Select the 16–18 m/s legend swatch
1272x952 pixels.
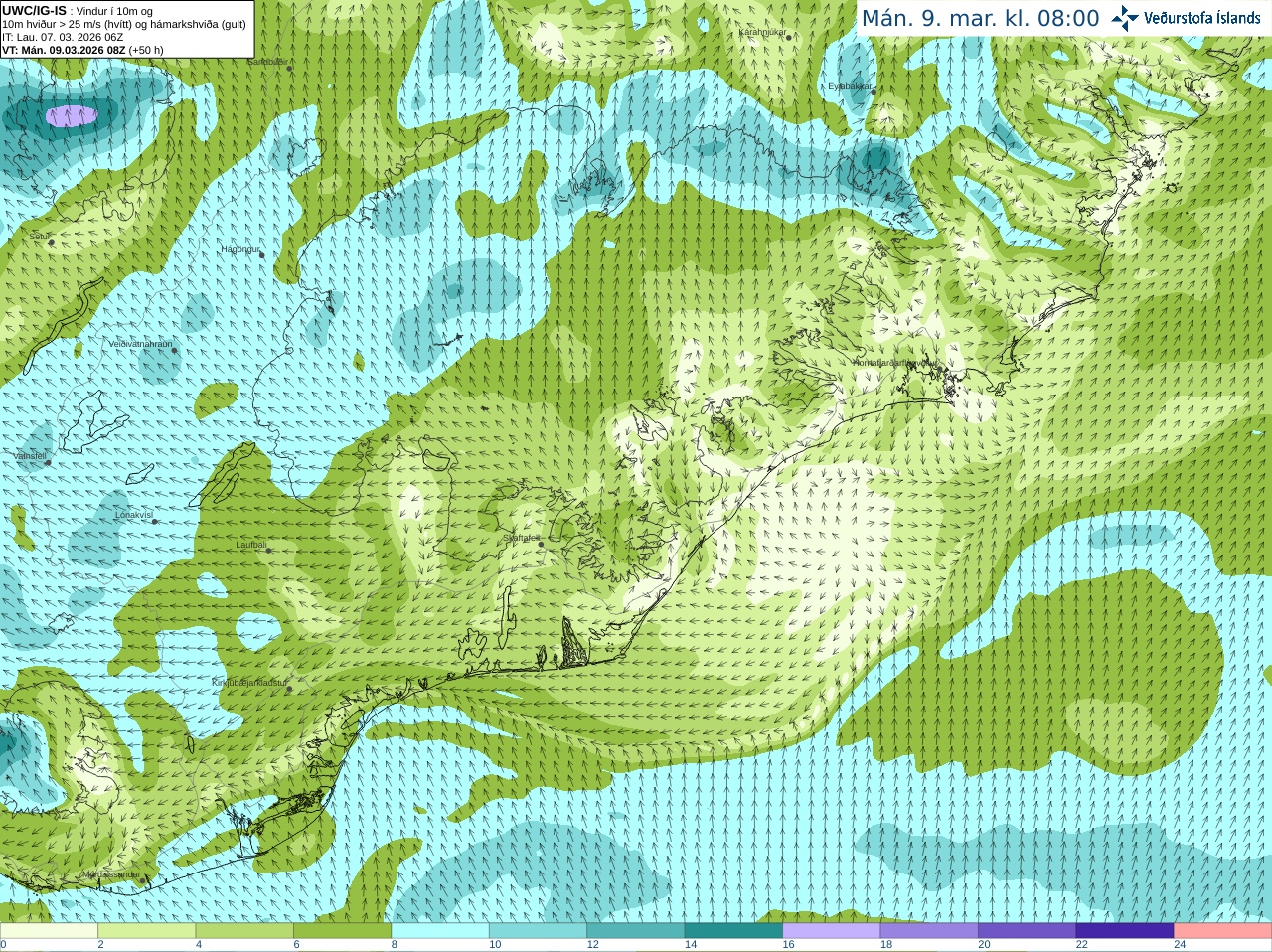click(831, 931)
